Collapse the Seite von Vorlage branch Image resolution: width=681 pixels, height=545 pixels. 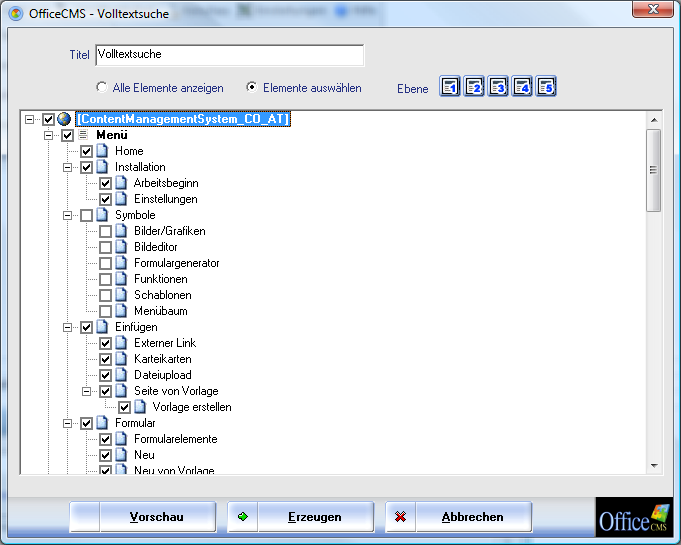click(x=86, y=391)
